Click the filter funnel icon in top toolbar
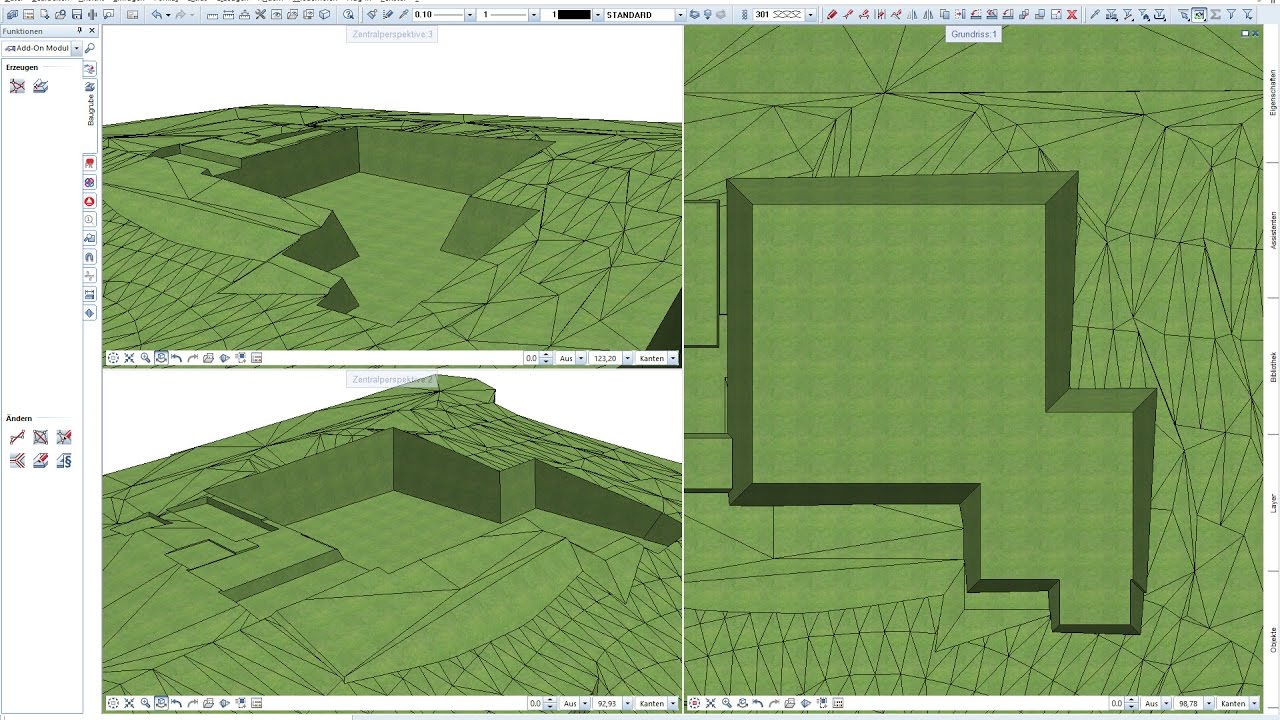 [1231, 15]
